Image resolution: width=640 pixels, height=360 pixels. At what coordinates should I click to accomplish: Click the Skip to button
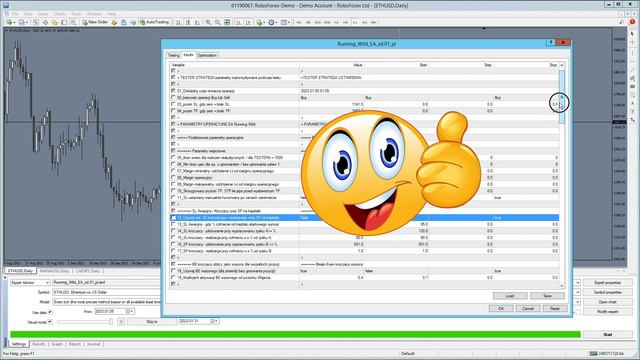click(x=152, y=322)
